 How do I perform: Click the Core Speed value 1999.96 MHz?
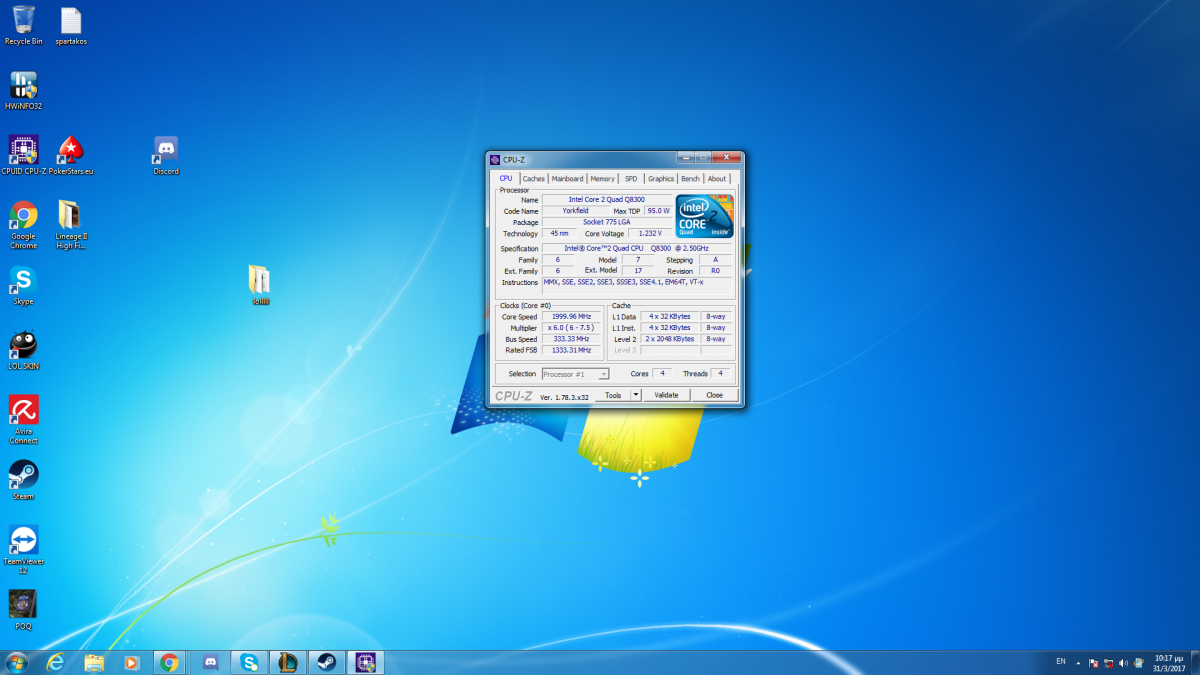572,316
